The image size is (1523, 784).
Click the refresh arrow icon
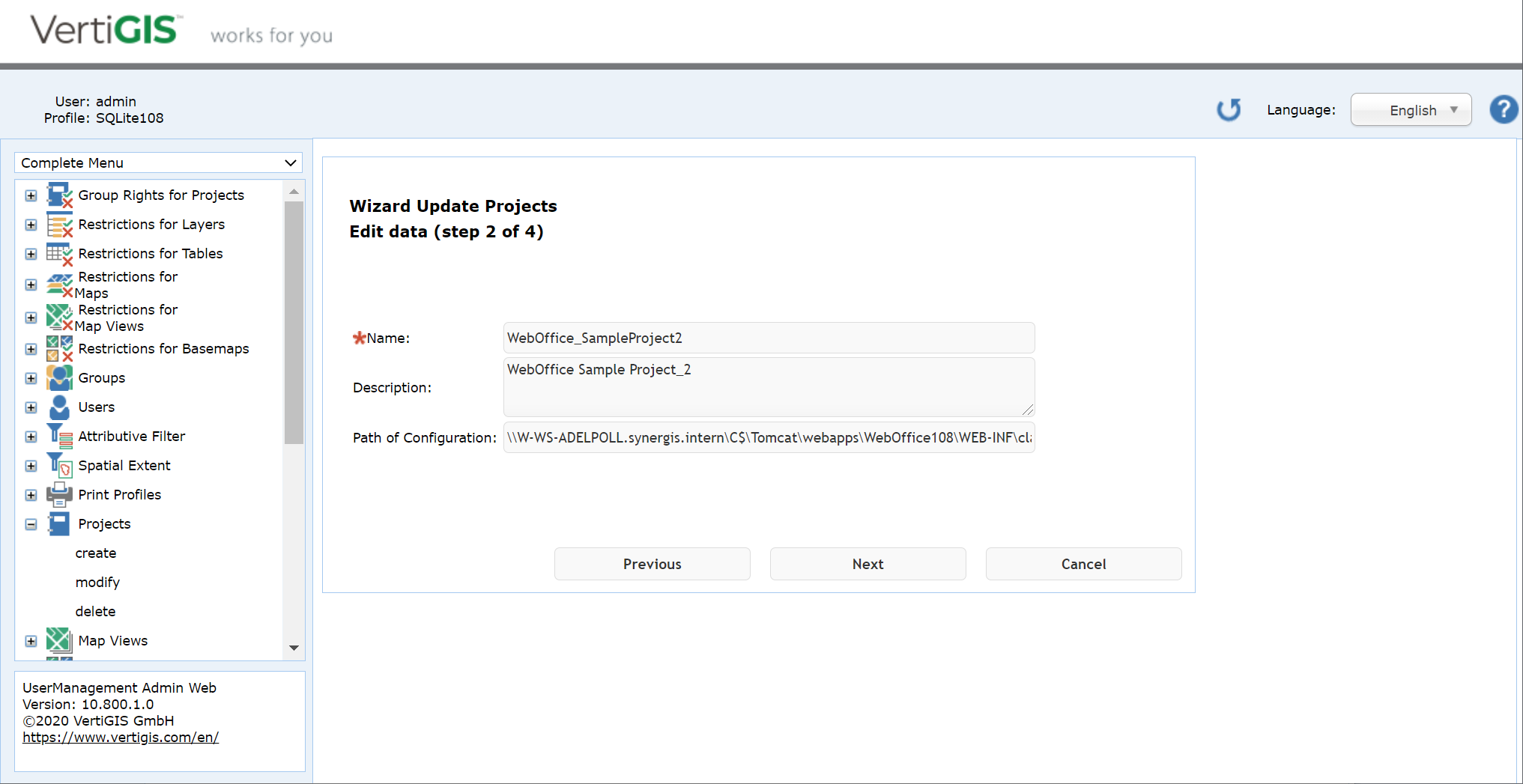coord(1229,109)
